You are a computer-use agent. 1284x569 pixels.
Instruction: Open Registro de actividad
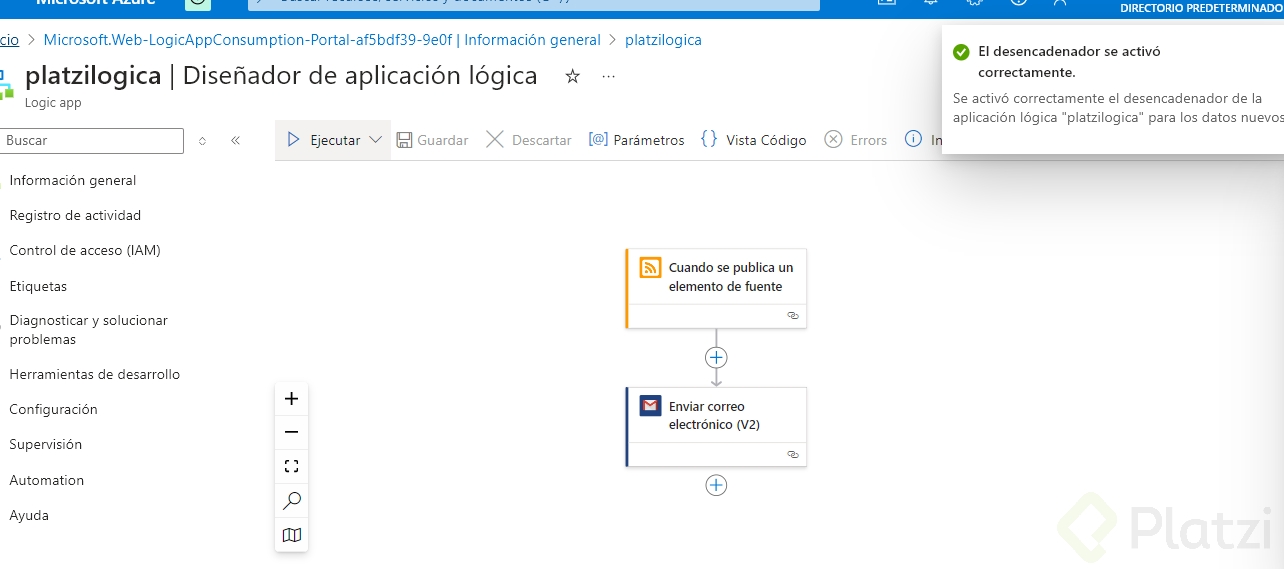pos(75,216)
